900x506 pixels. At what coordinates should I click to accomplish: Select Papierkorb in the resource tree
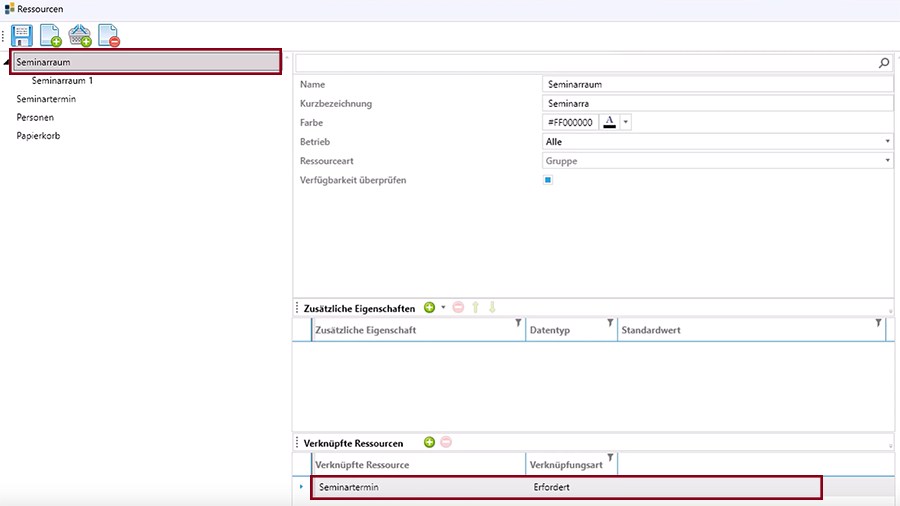click(x=38, y=135)
